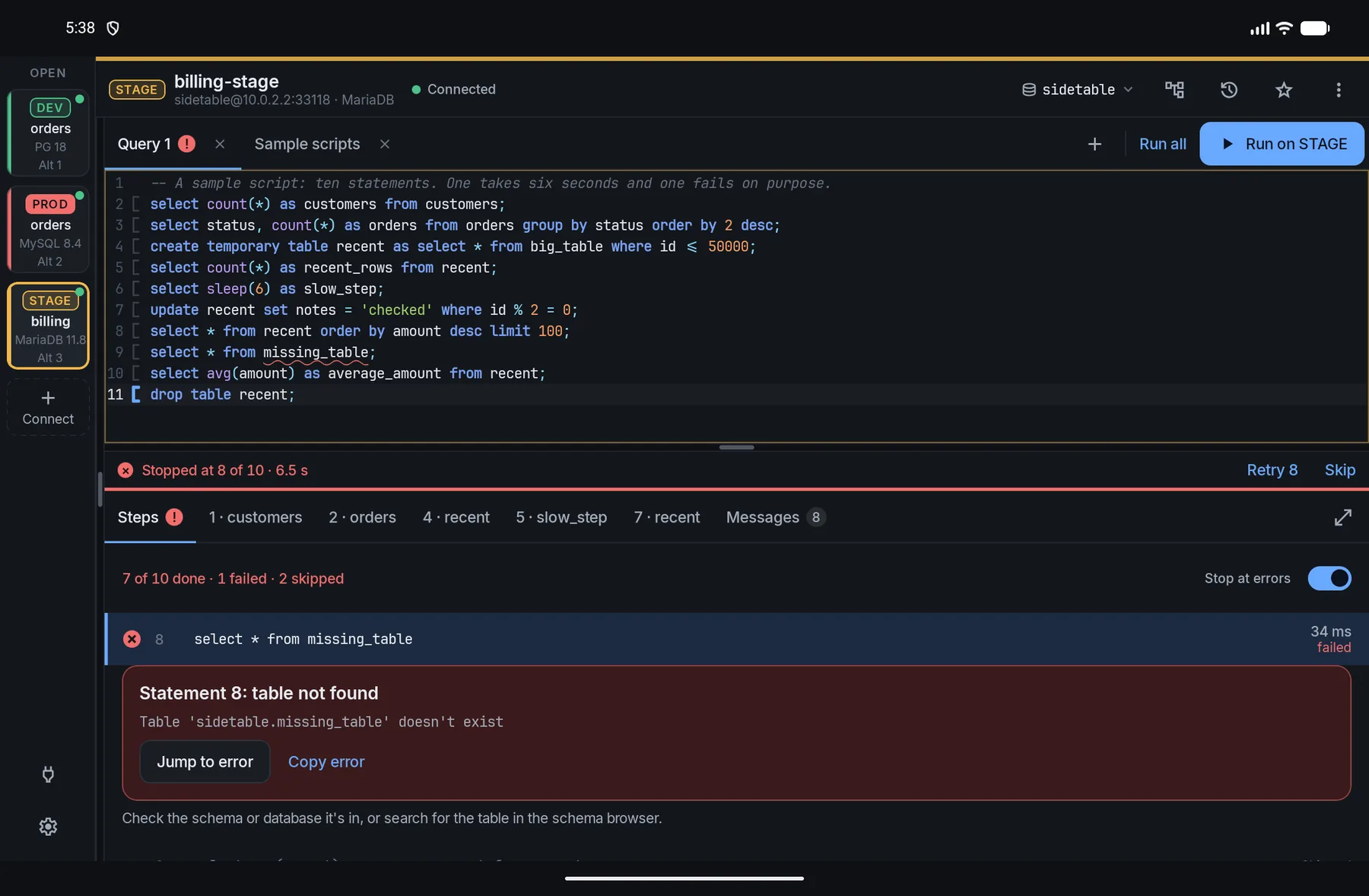Open the plug connections icon in sidebar
Viewport: 1369px width, 896px height.
pyautogui.click(x=48, y=774)
